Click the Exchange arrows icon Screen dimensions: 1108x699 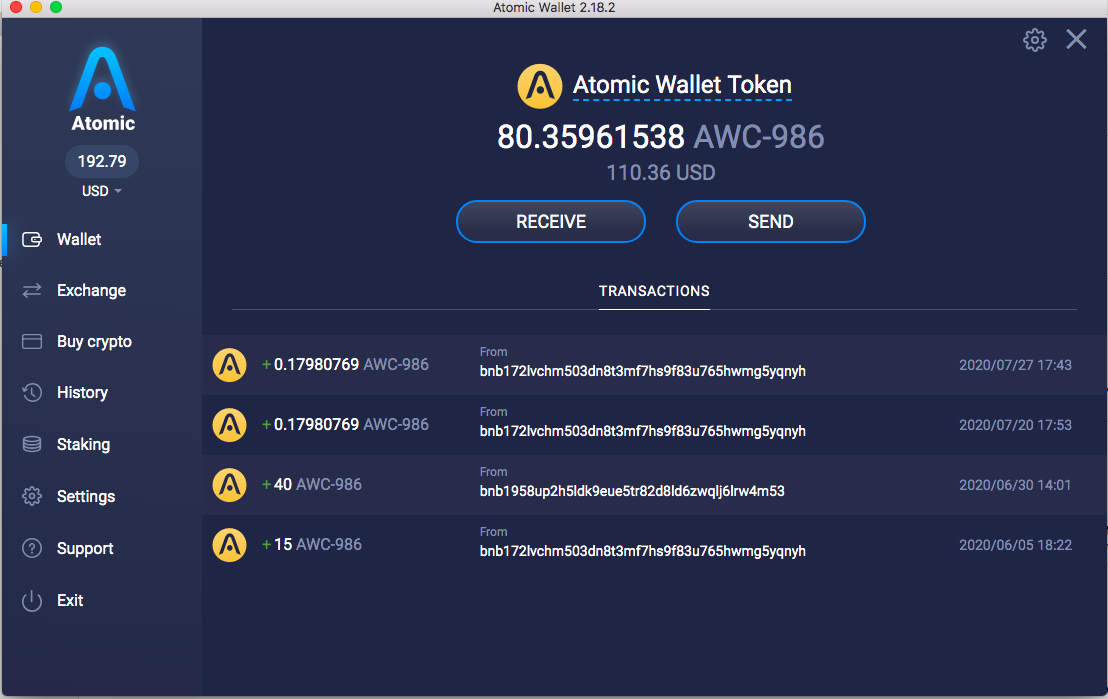[32, 290]
